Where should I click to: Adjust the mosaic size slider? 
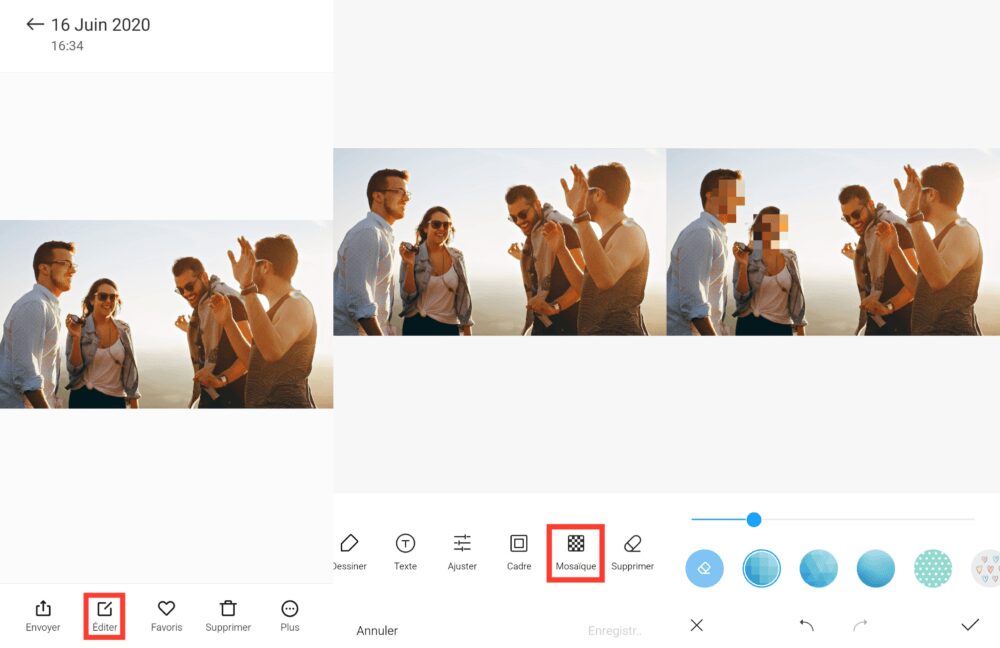(x=753, y=519)
